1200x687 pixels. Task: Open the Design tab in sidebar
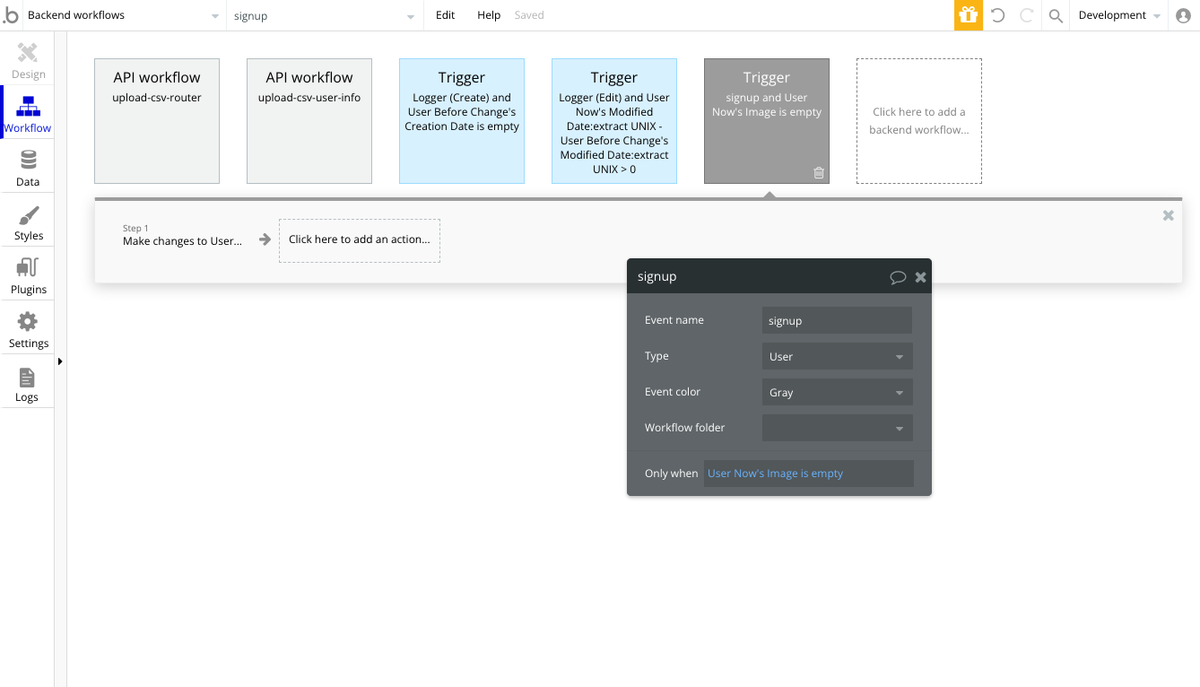point(28,60)
